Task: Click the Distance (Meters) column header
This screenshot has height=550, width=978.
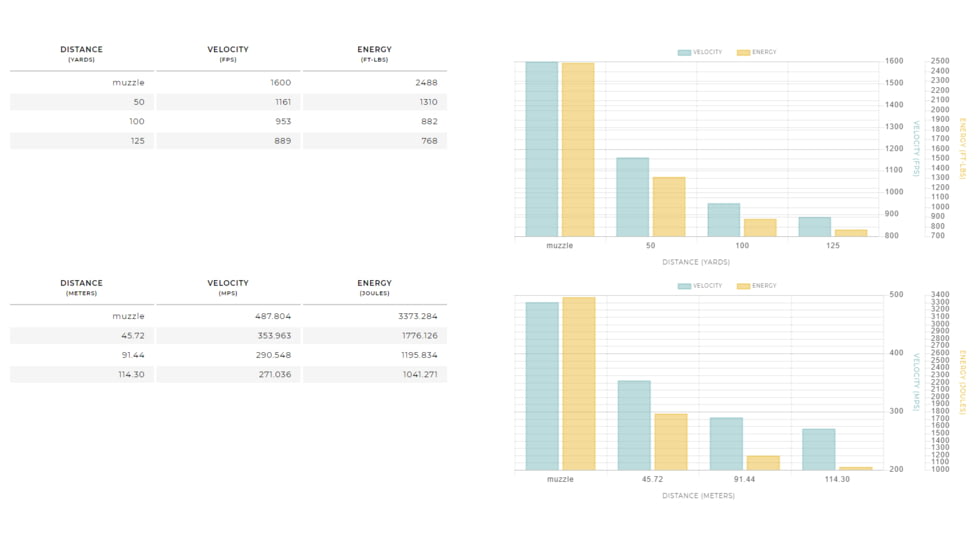Action: [x=81, y=288]
